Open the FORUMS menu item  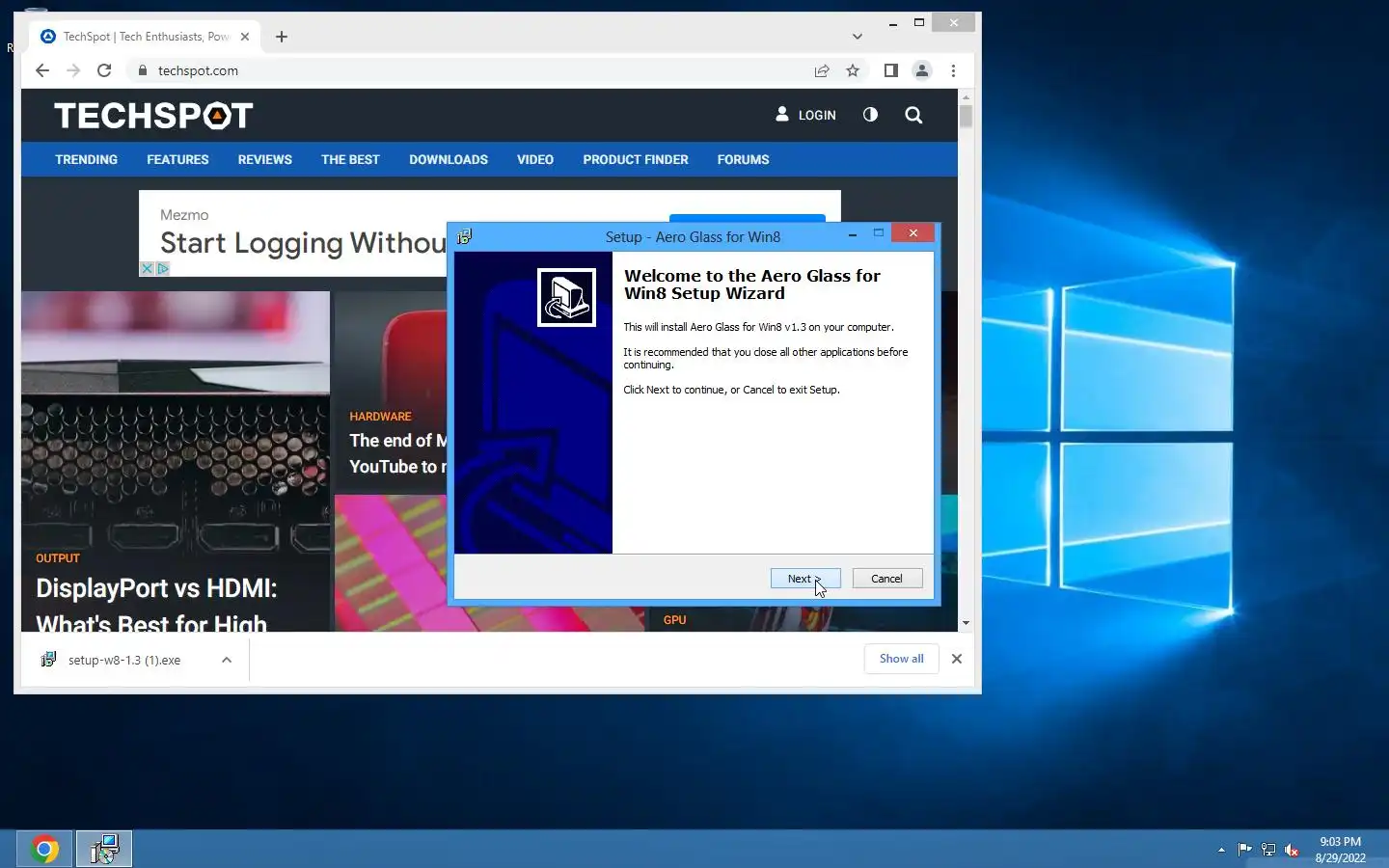point(743,160)
